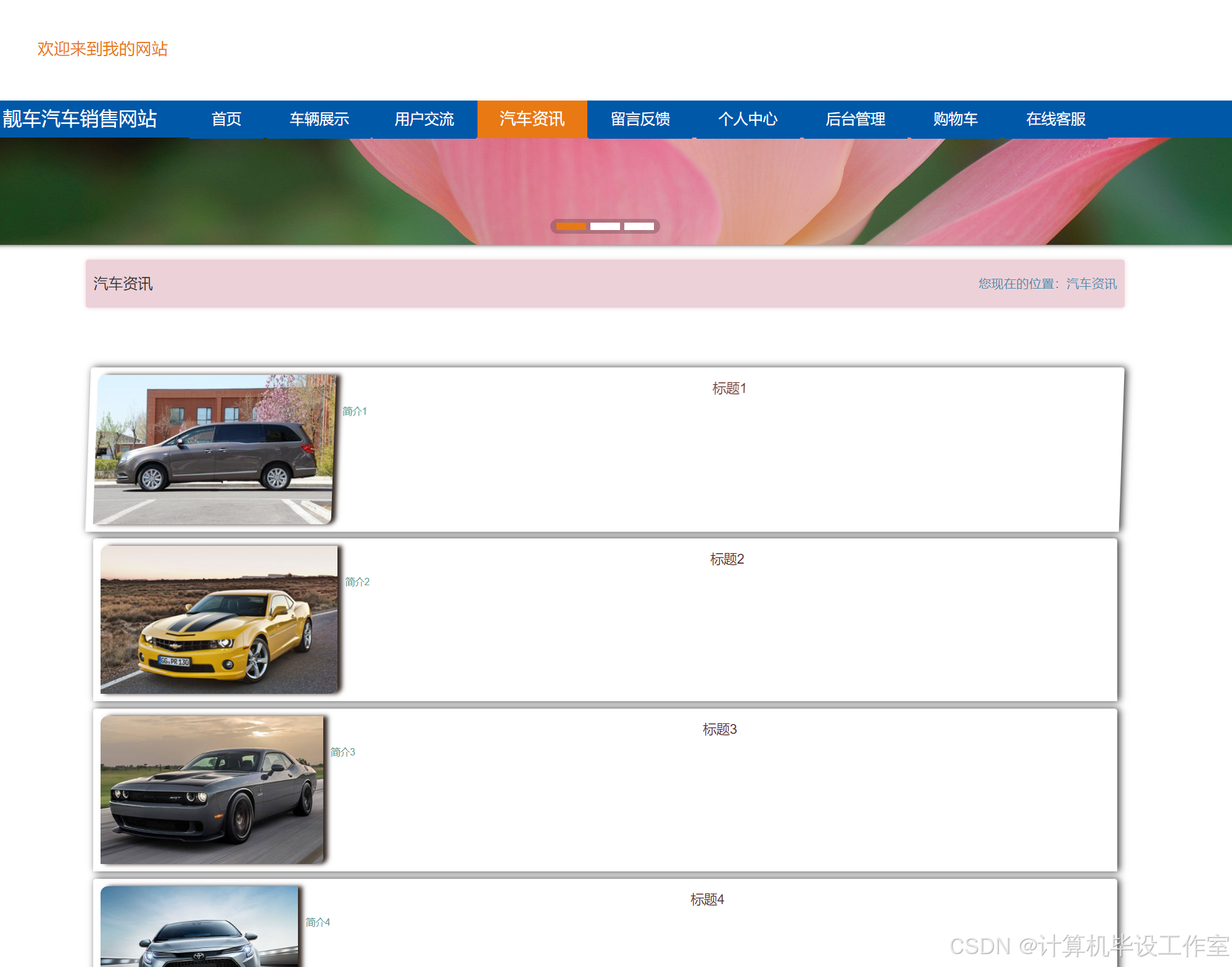Jump to the third carousel slide indicator

(x=639, y=226)
